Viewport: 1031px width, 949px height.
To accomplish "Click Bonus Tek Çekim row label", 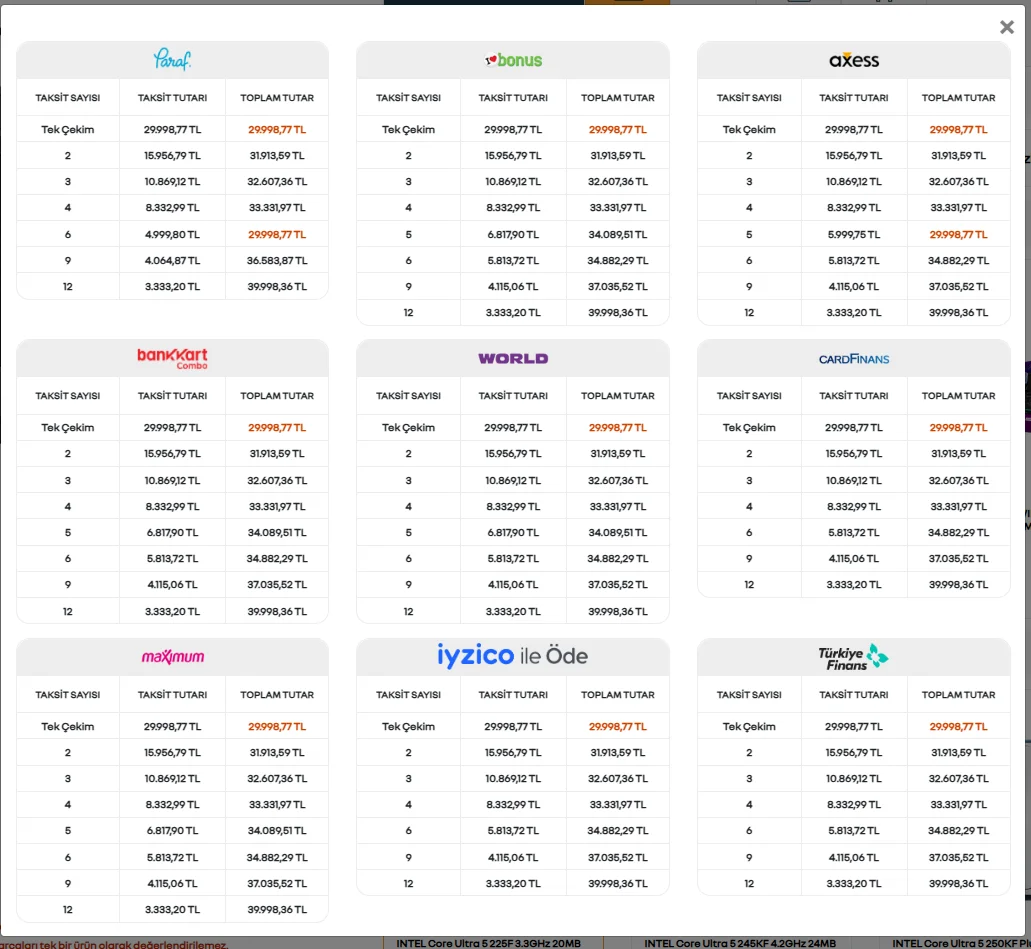I will click(x=408, y=130).
